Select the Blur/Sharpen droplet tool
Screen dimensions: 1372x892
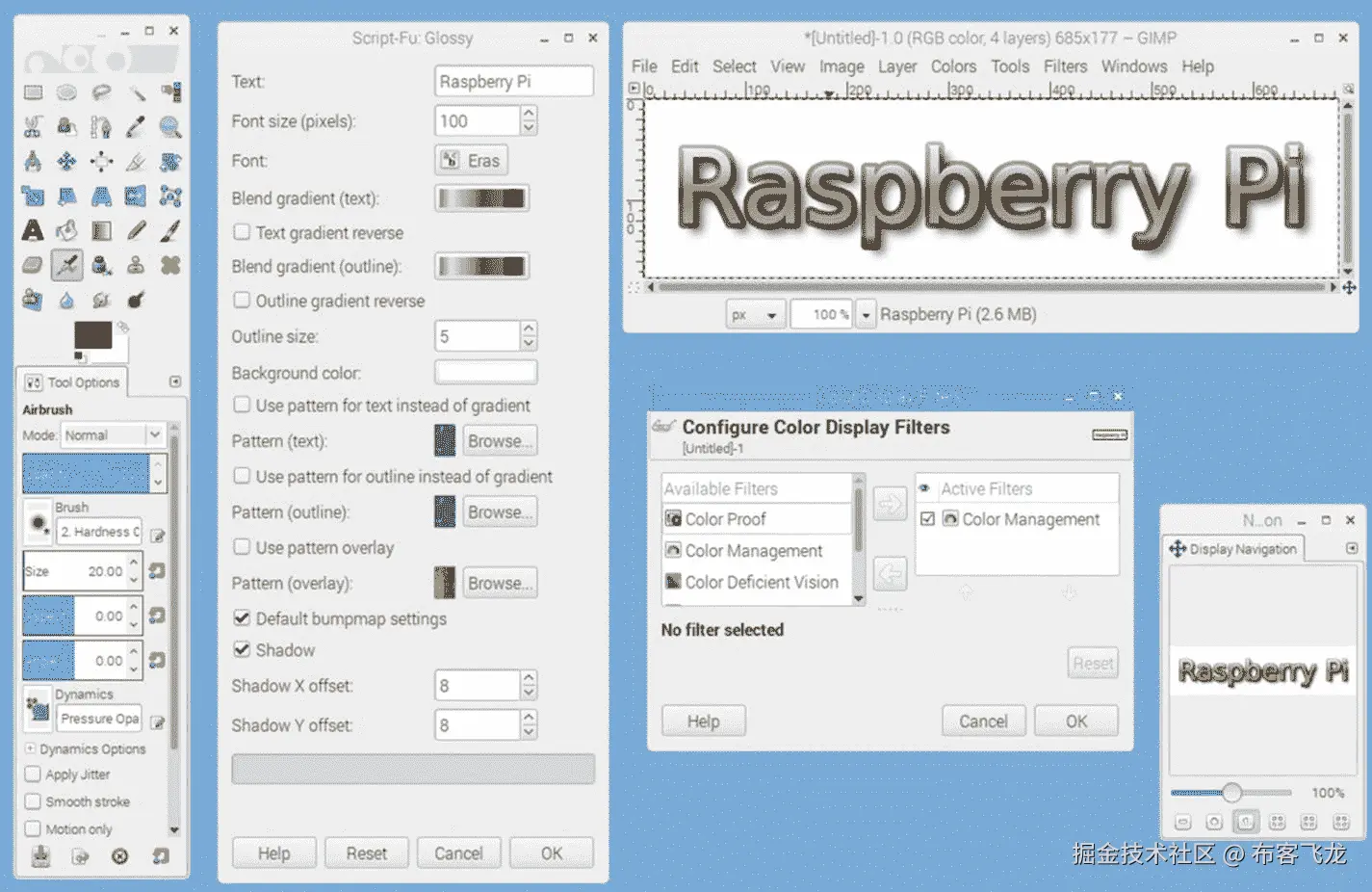66,300
